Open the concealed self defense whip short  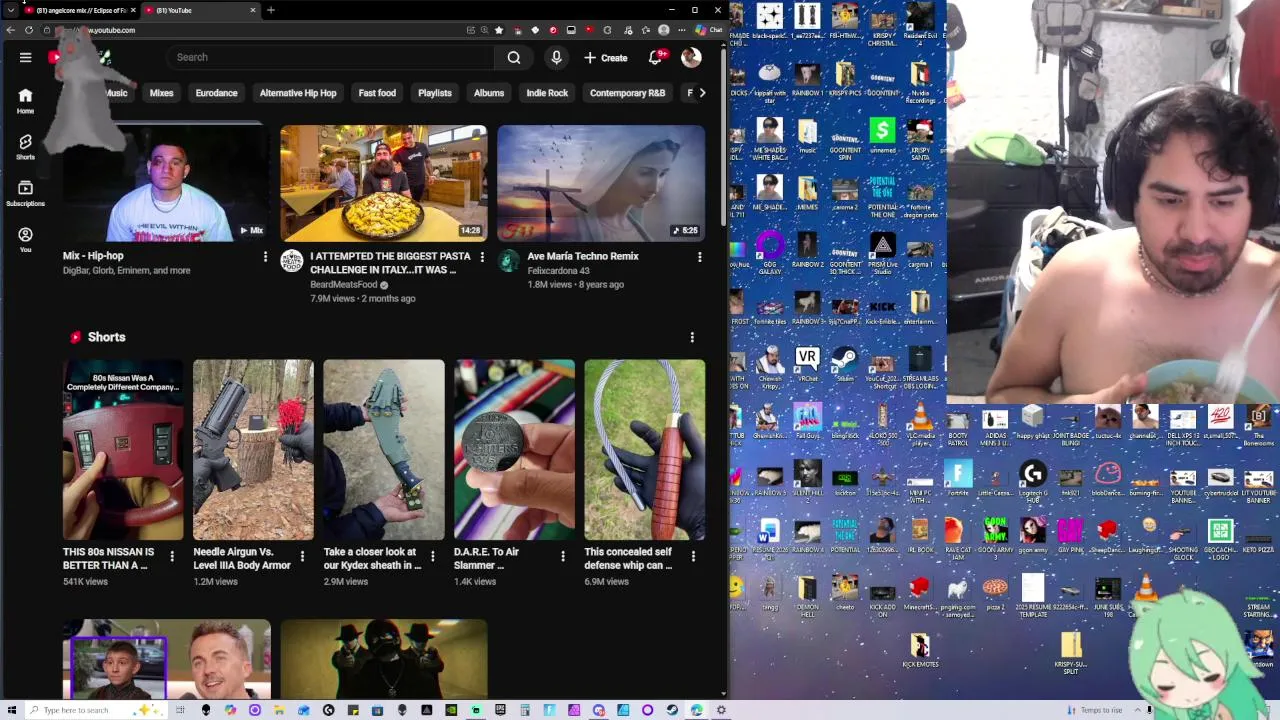[645, 450]
